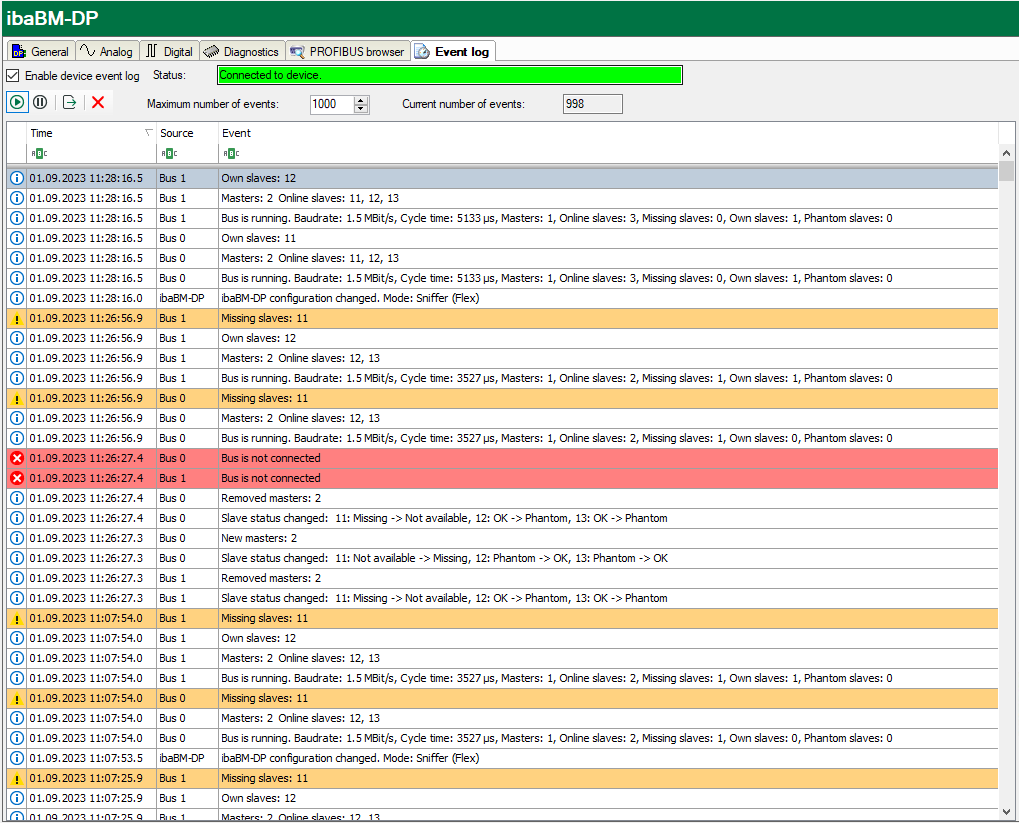Pause the event log updates
The height and width of the screenshot is (823, 1019).
(x=40, y=102)
